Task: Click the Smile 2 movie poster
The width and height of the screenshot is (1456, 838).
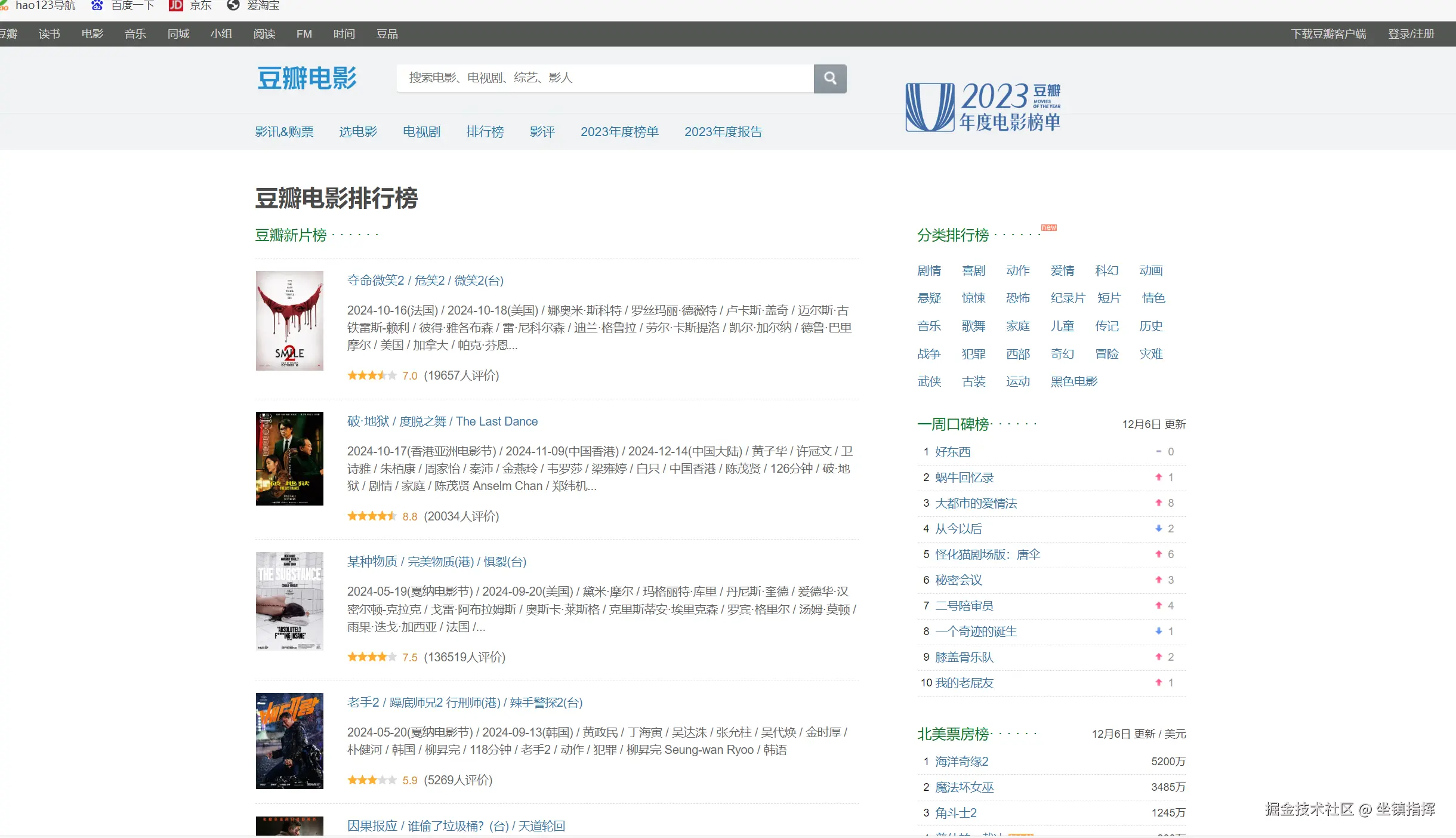Action: pos(289,321)
